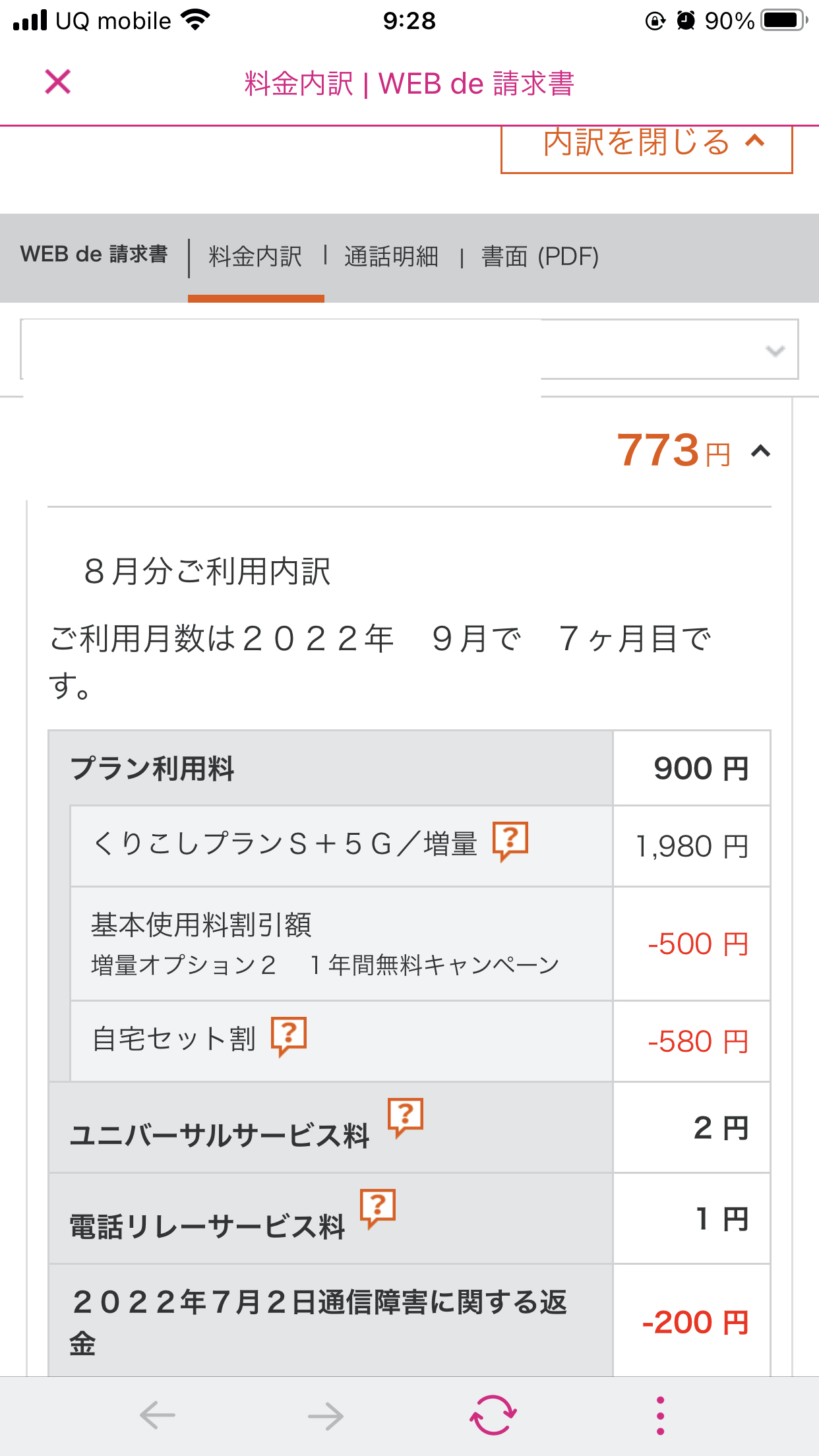Collapse details with 内訳を閉じる button
The image size is (819, 1456).
click(x=646, y=144)
